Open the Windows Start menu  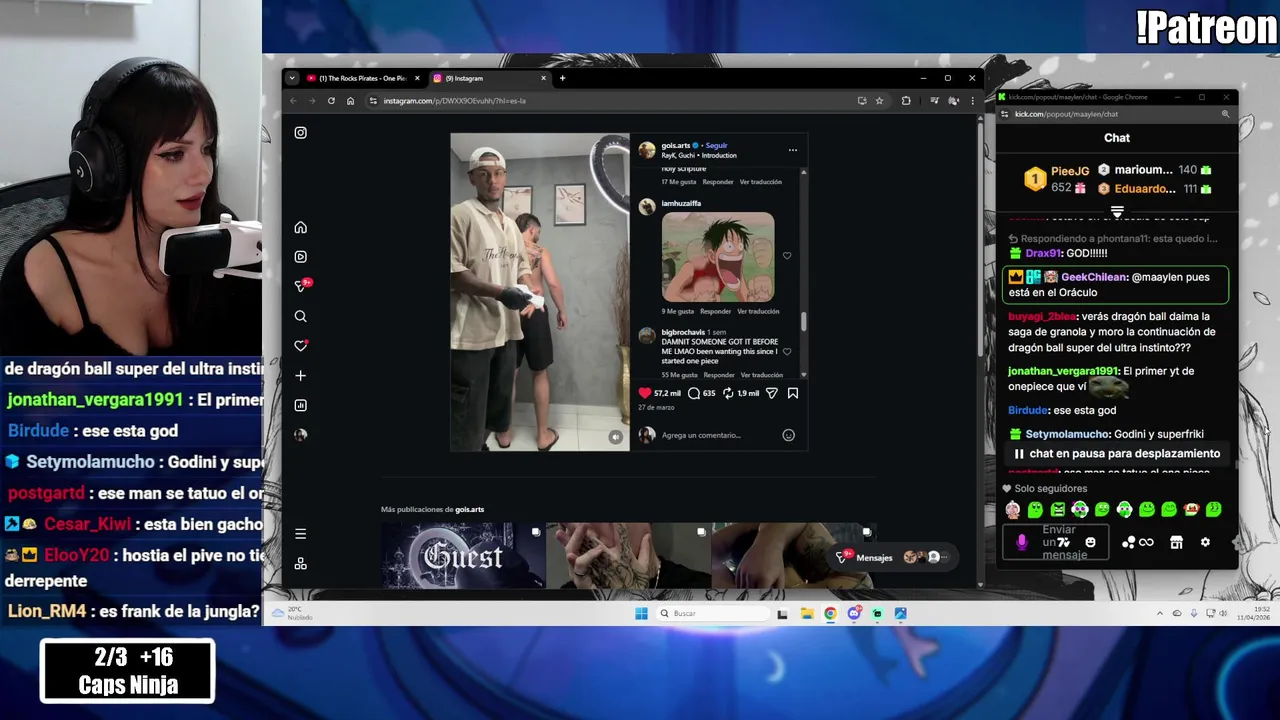click(641, 613)
